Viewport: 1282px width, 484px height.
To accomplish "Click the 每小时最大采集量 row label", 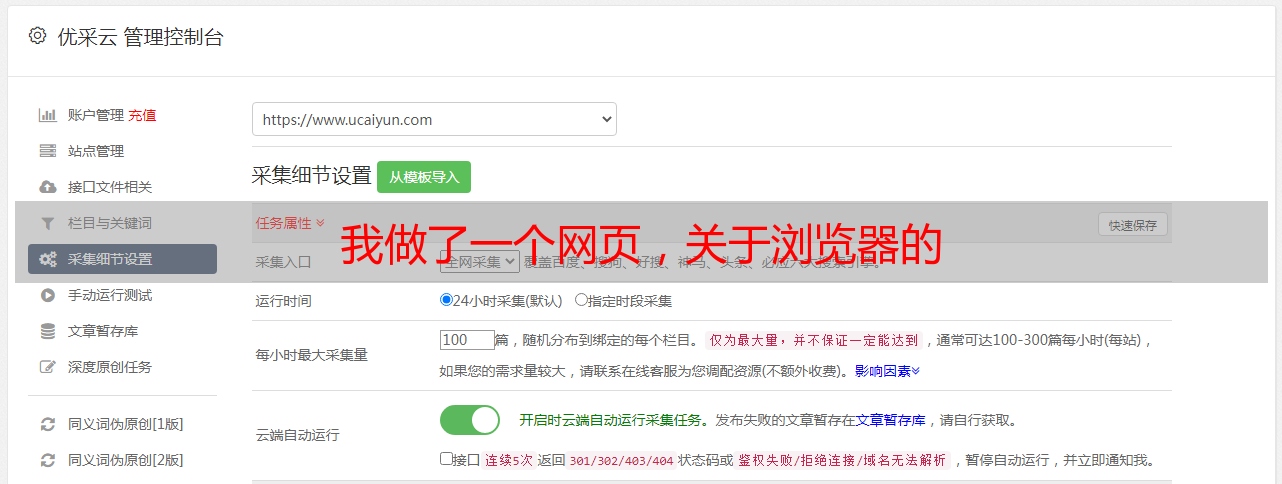I will (x=312, y=355).
